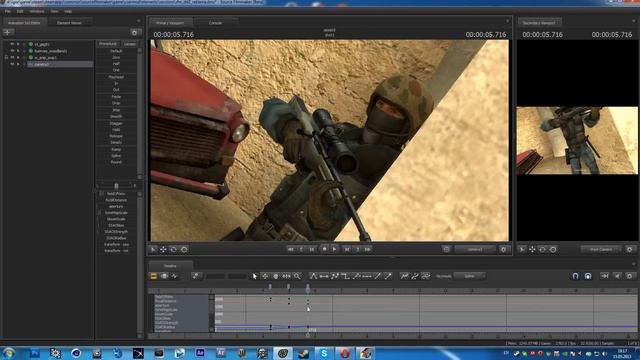Switch to the clip editor mode
The height and width of the screenshot is (360, 640).
[x=153, y=276]
